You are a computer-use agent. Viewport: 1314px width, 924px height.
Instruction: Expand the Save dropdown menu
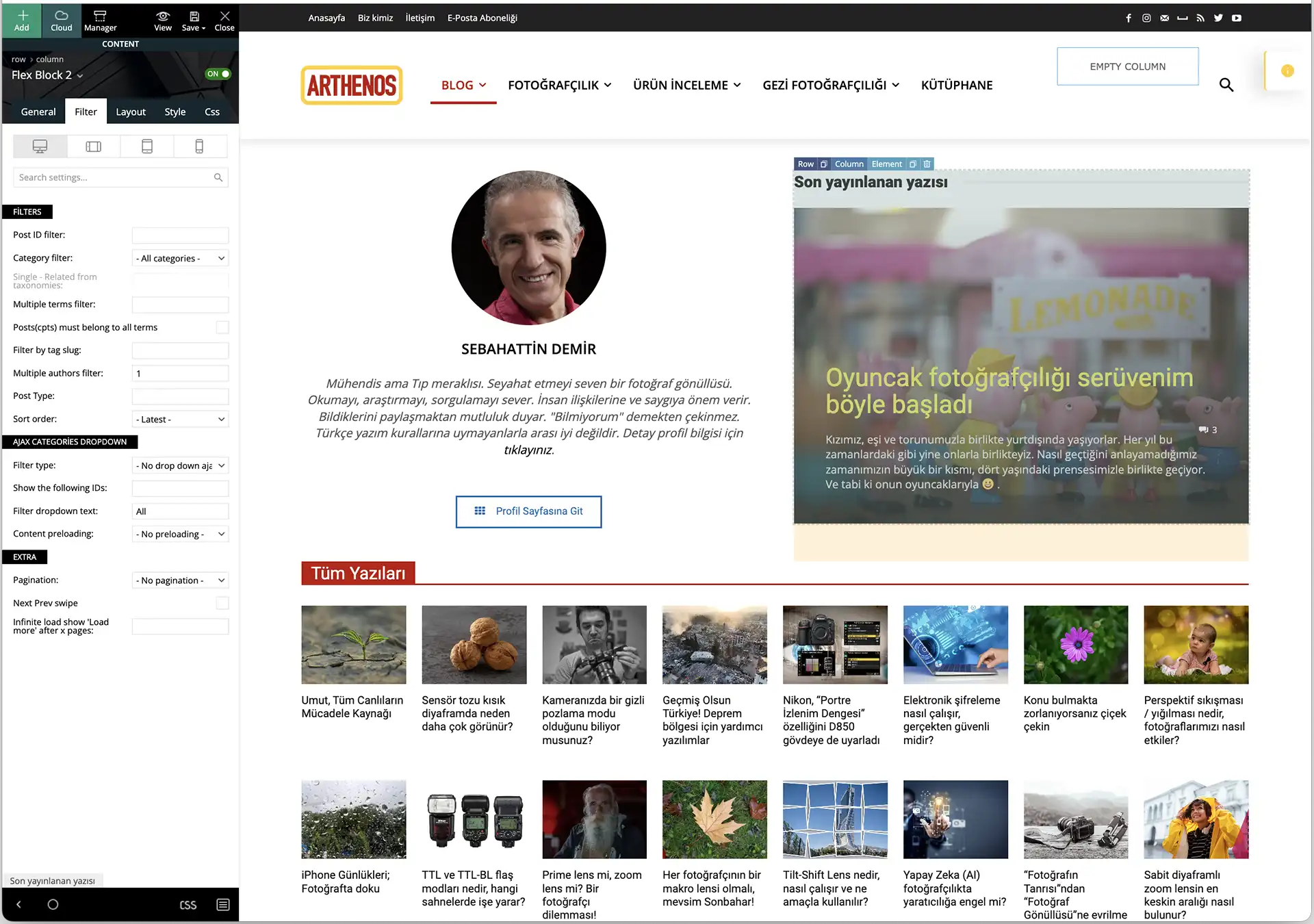(x=194, y=20)
